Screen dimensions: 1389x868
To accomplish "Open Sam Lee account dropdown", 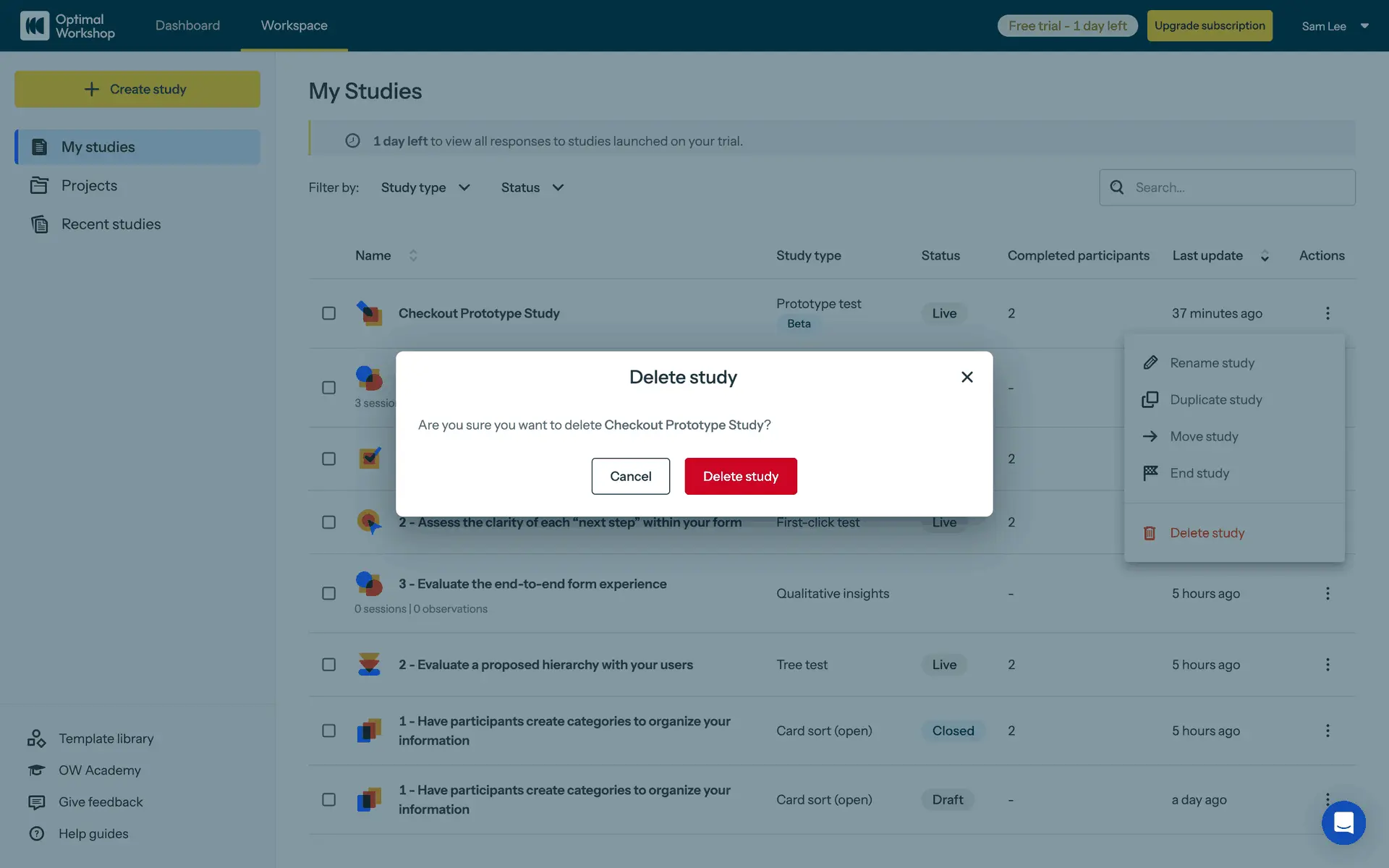I will click(1335, 26).
